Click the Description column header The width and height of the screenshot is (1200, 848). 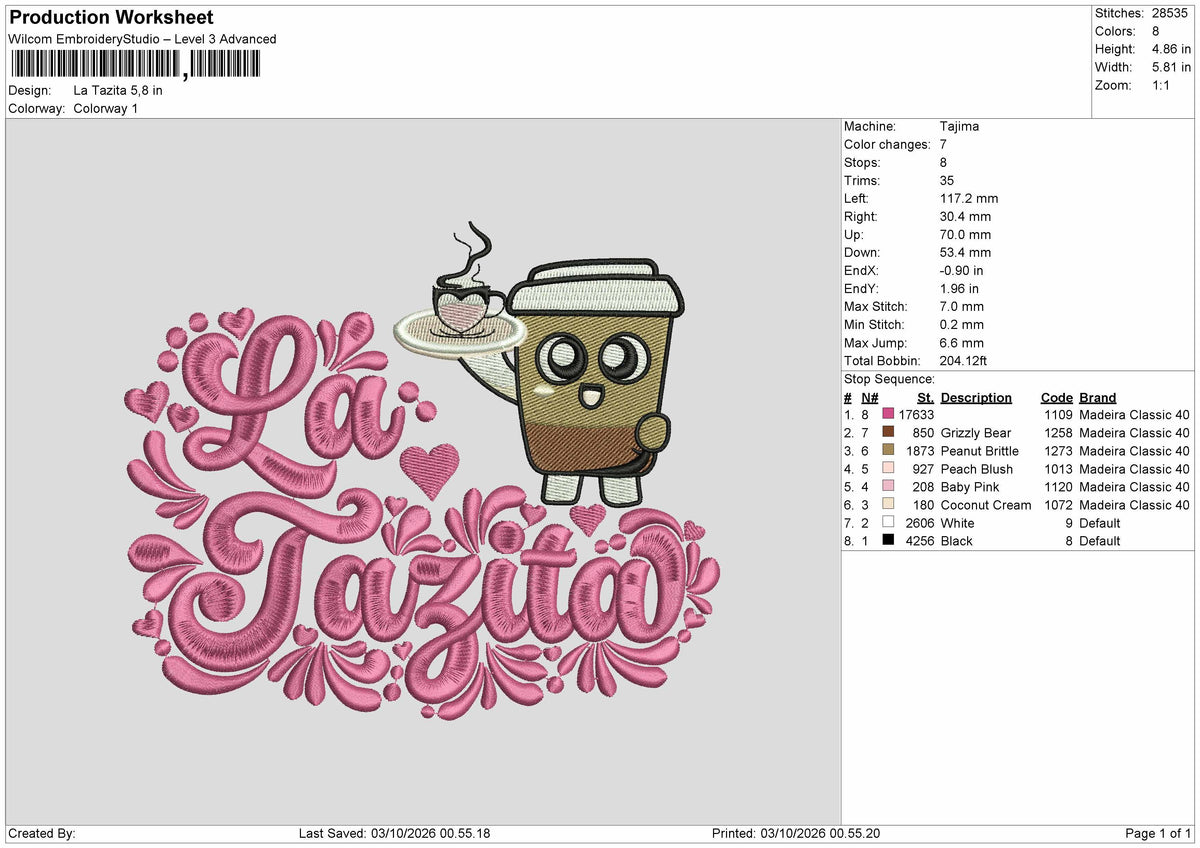coord(976,397)
